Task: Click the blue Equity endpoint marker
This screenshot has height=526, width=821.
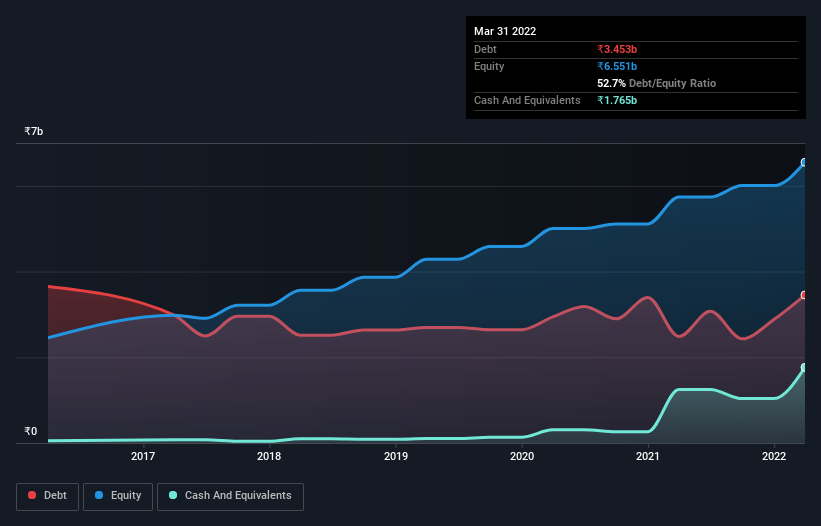Action: pyautogui.click(x=804, y=163)
